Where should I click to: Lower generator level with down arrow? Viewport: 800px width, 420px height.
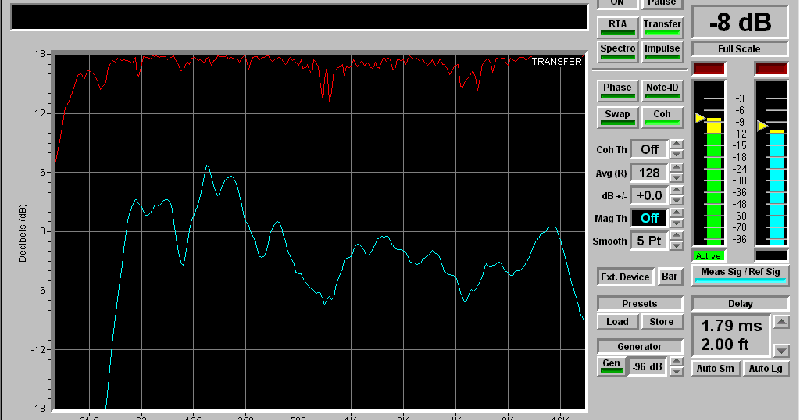coord(677,372)
